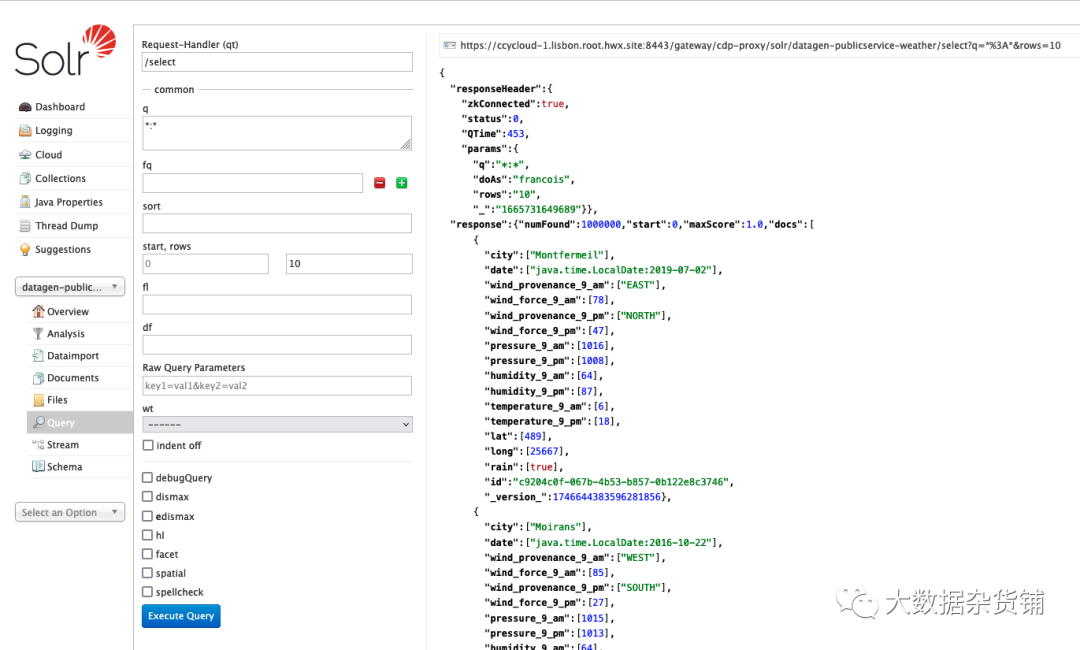Viewport: 1080px width, 650px height.
Task: Click the Collections icon
Action: [25, 178]
